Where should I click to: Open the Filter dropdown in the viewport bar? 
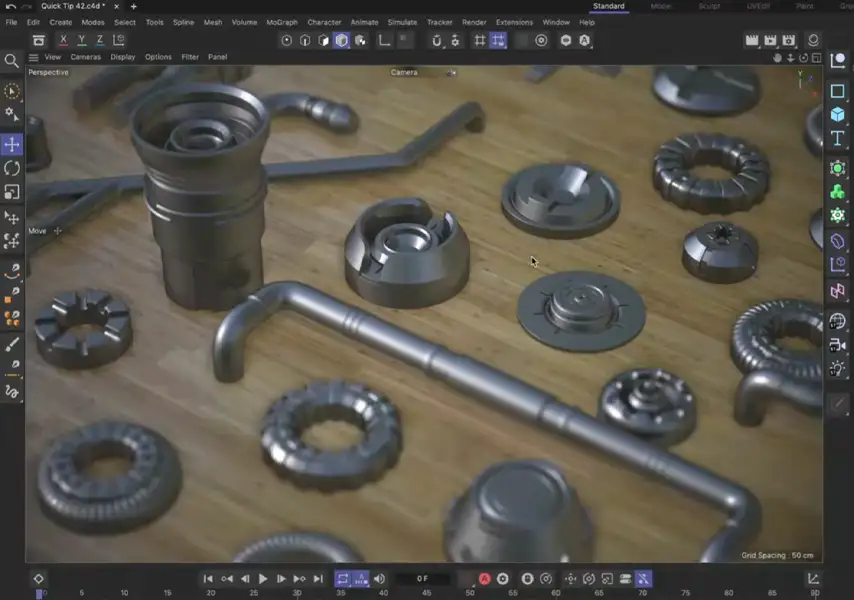click(190, 57)
